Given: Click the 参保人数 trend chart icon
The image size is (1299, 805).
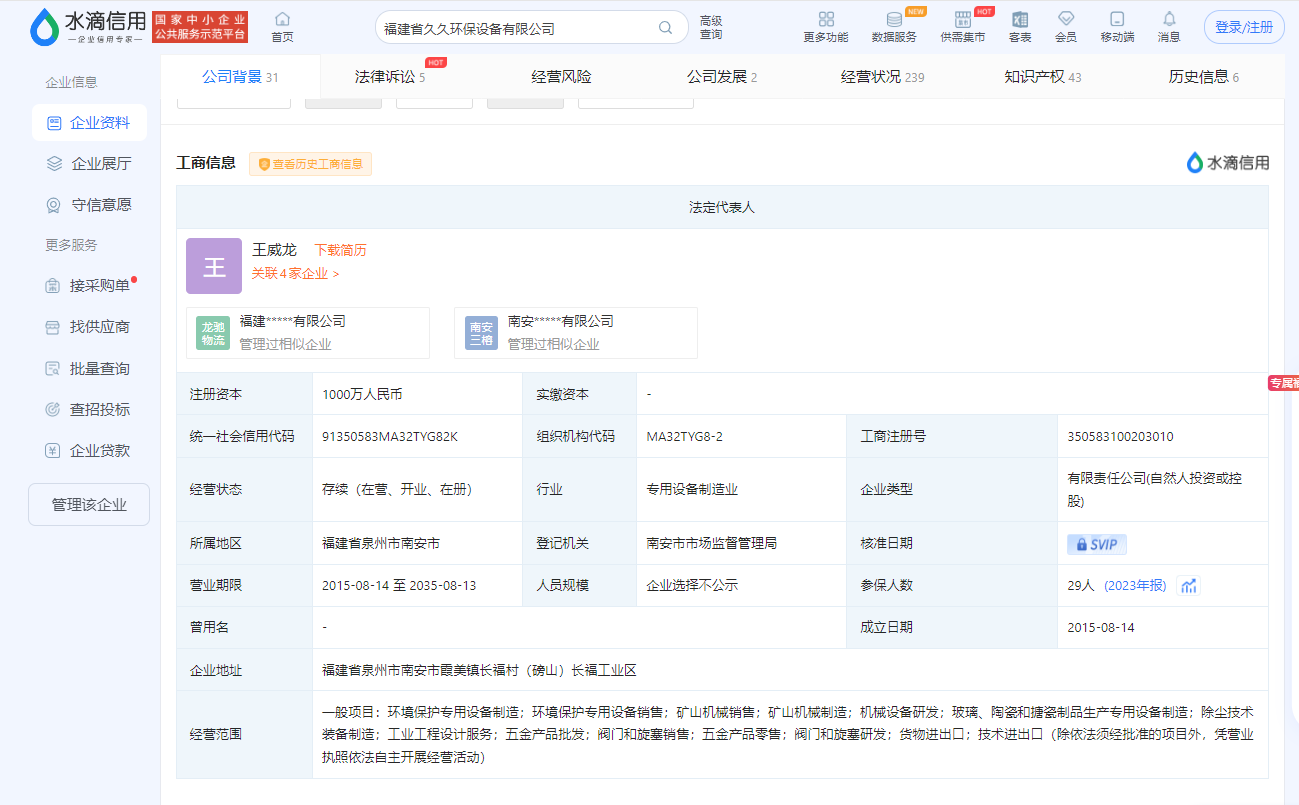Looking at the screenshot, I should (x=1189, y=586).
